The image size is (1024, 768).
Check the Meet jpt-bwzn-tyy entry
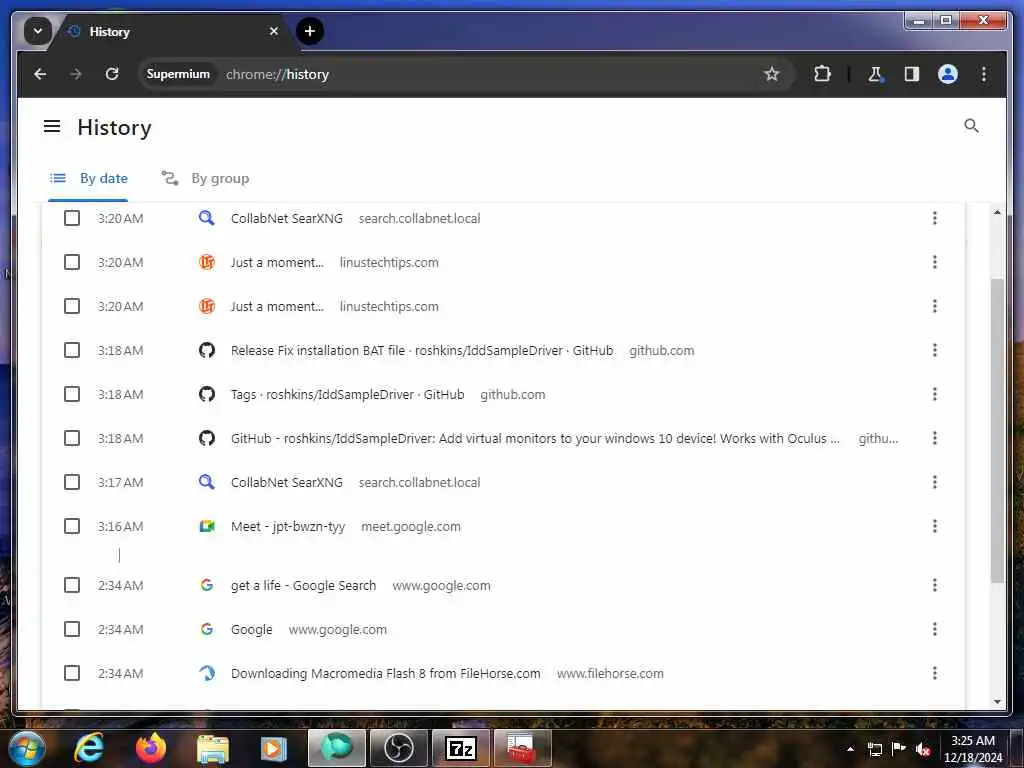72,526
